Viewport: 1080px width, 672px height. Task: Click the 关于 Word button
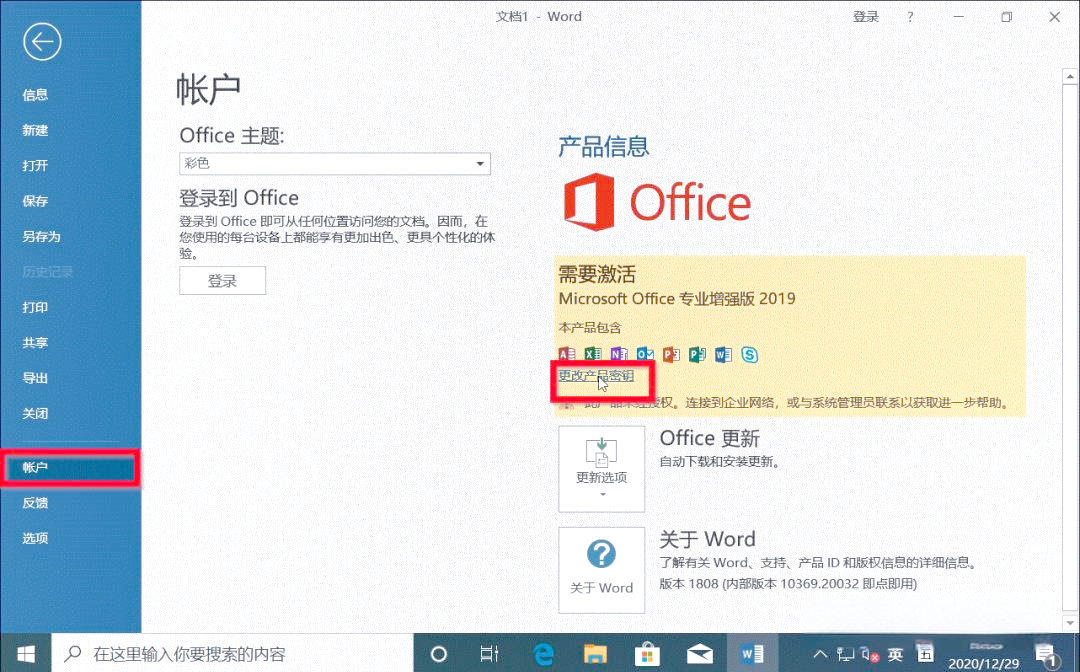601,569
